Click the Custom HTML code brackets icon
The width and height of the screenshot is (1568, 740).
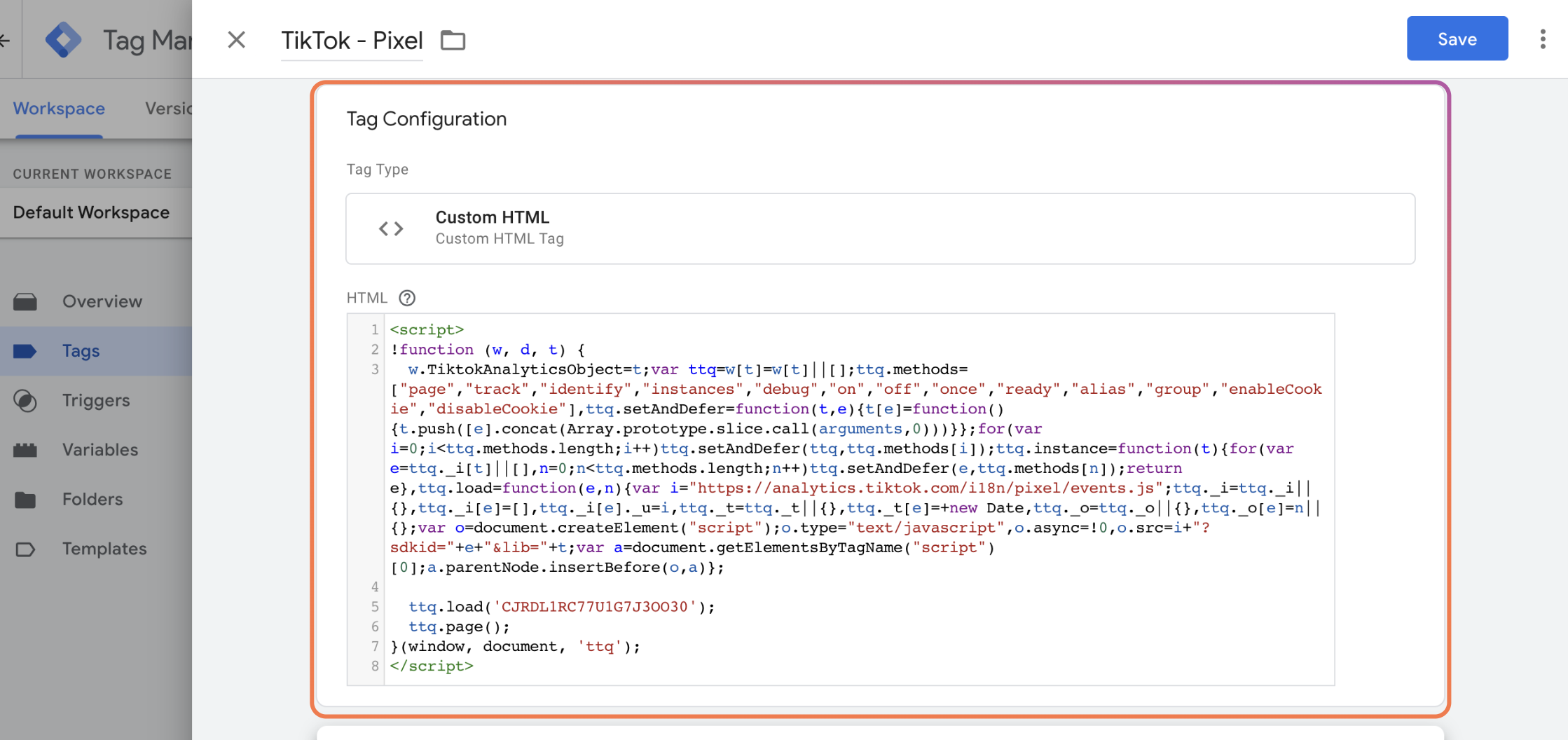click(391, 228)
